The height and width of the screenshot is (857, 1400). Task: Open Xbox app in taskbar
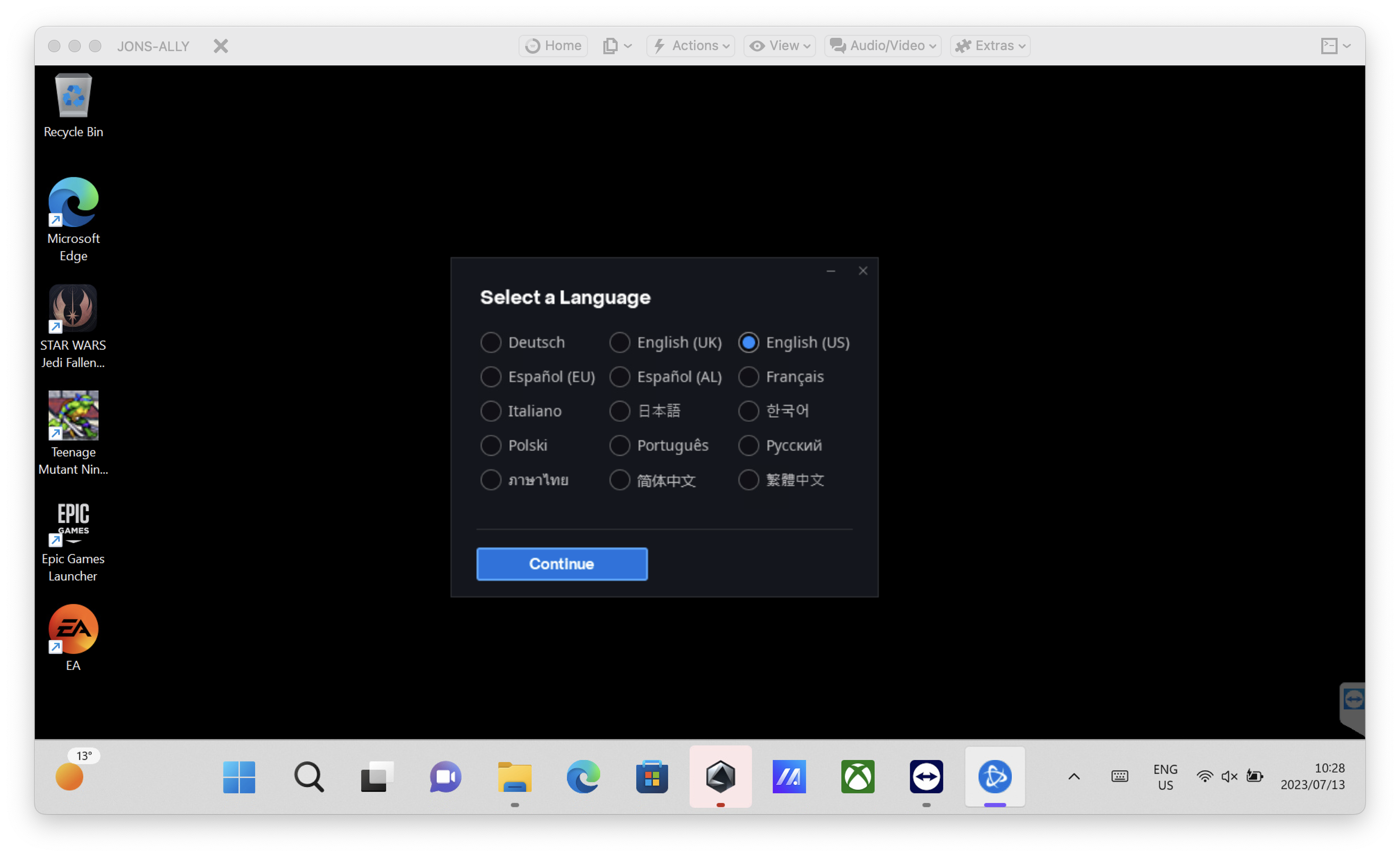click(857, 776)
